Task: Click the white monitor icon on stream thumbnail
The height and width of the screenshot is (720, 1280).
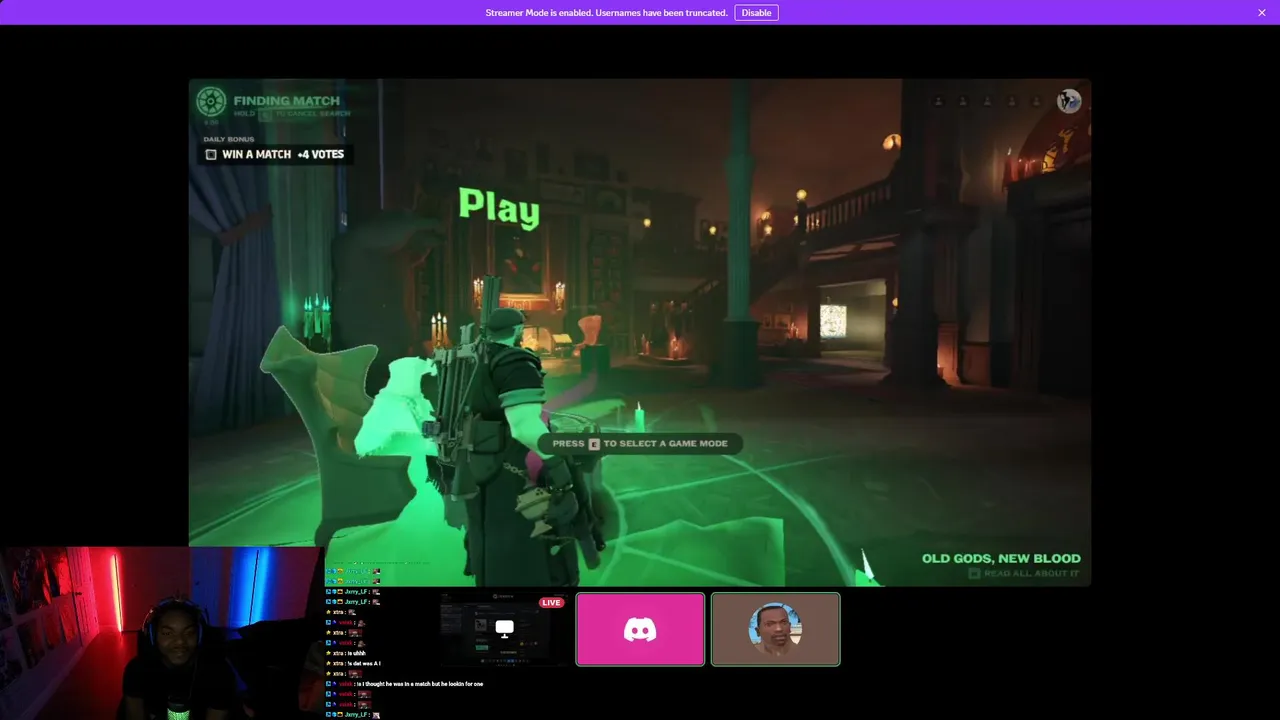Action: [505, 628]
